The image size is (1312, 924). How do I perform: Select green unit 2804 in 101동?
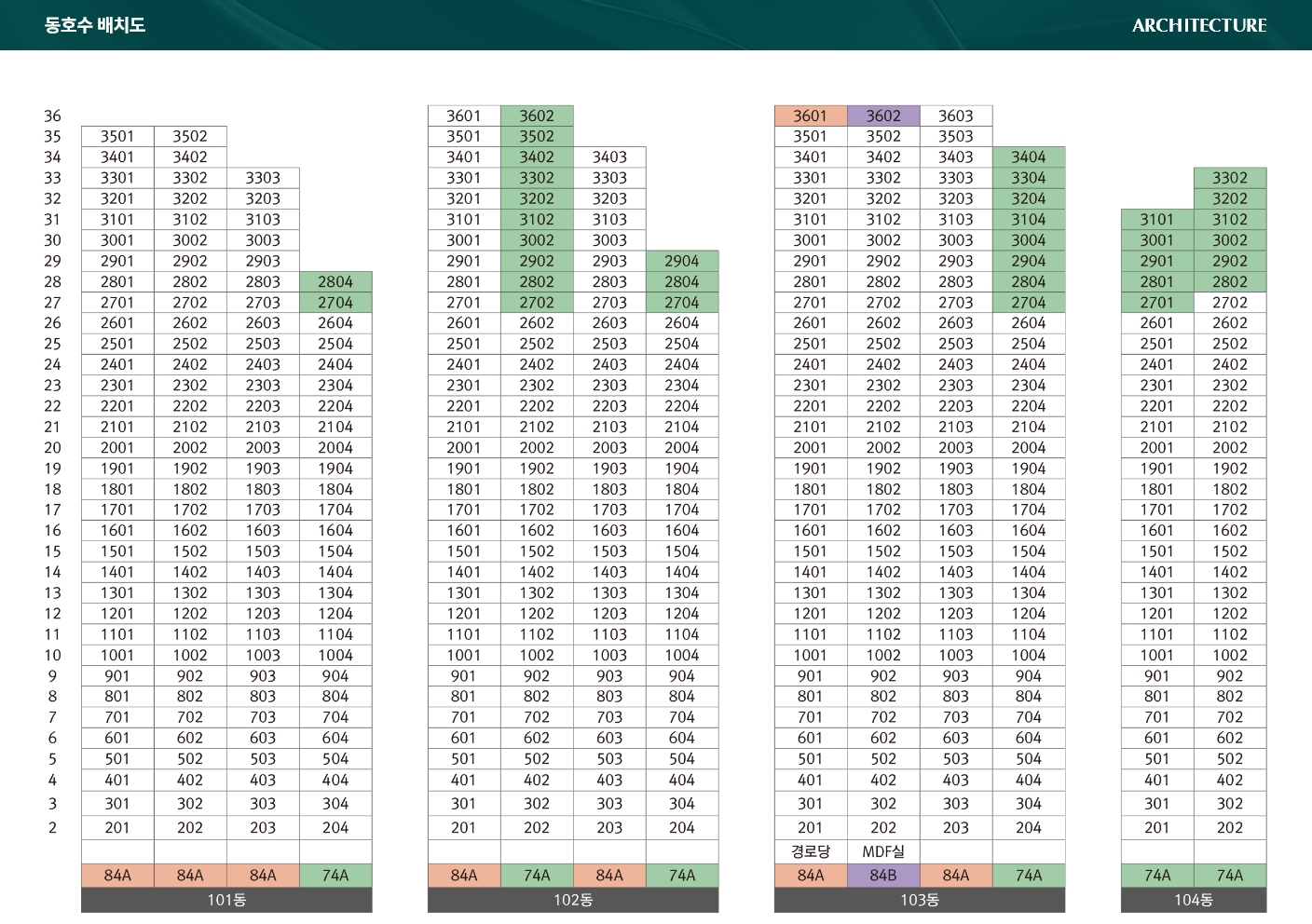point(335,281)
